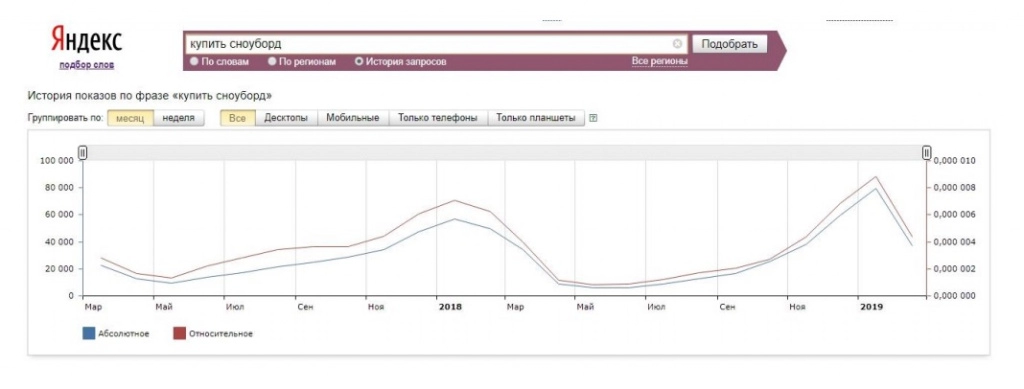Click the Подобрать button

(729, 44)
